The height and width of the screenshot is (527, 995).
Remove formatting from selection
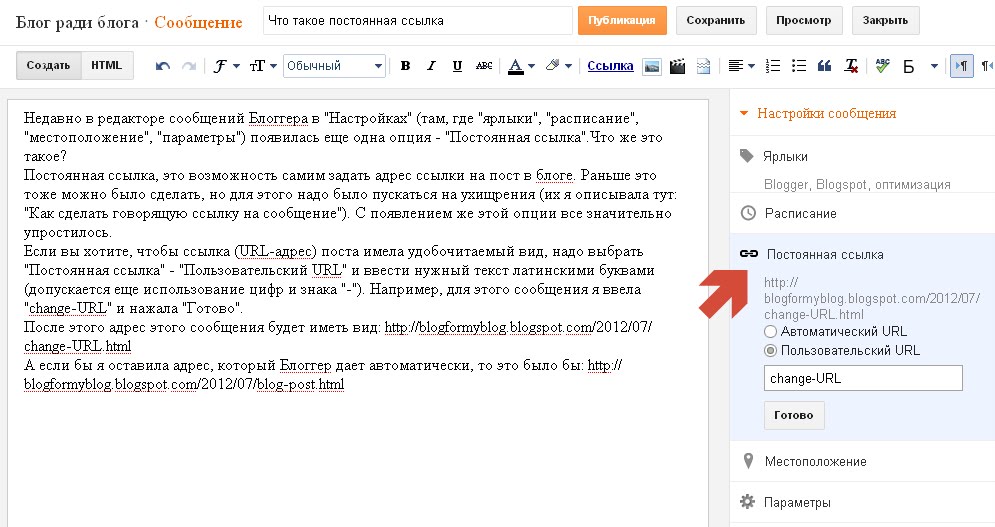point(851,67)
